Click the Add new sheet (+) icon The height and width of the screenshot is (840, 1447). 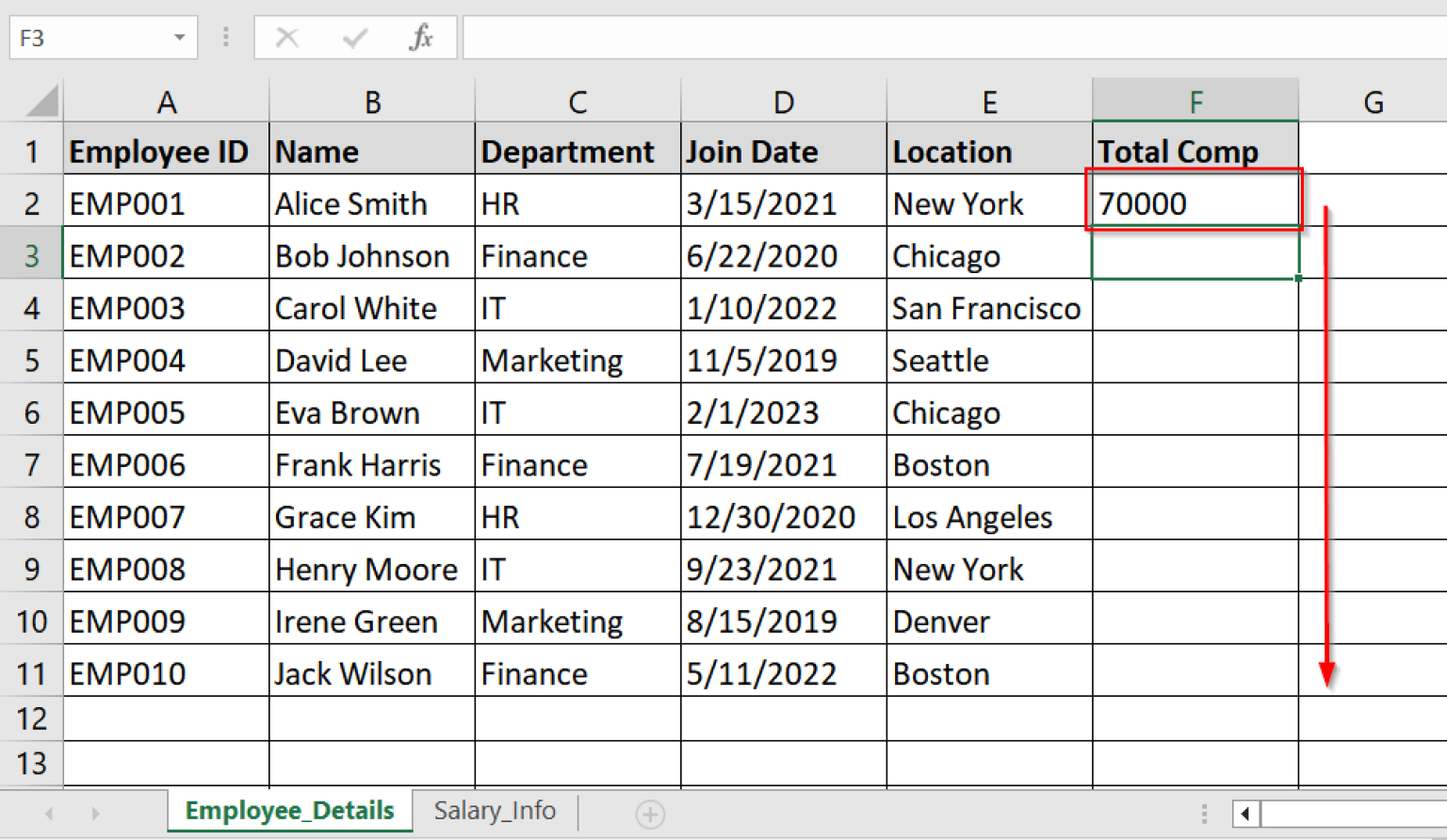649,813
